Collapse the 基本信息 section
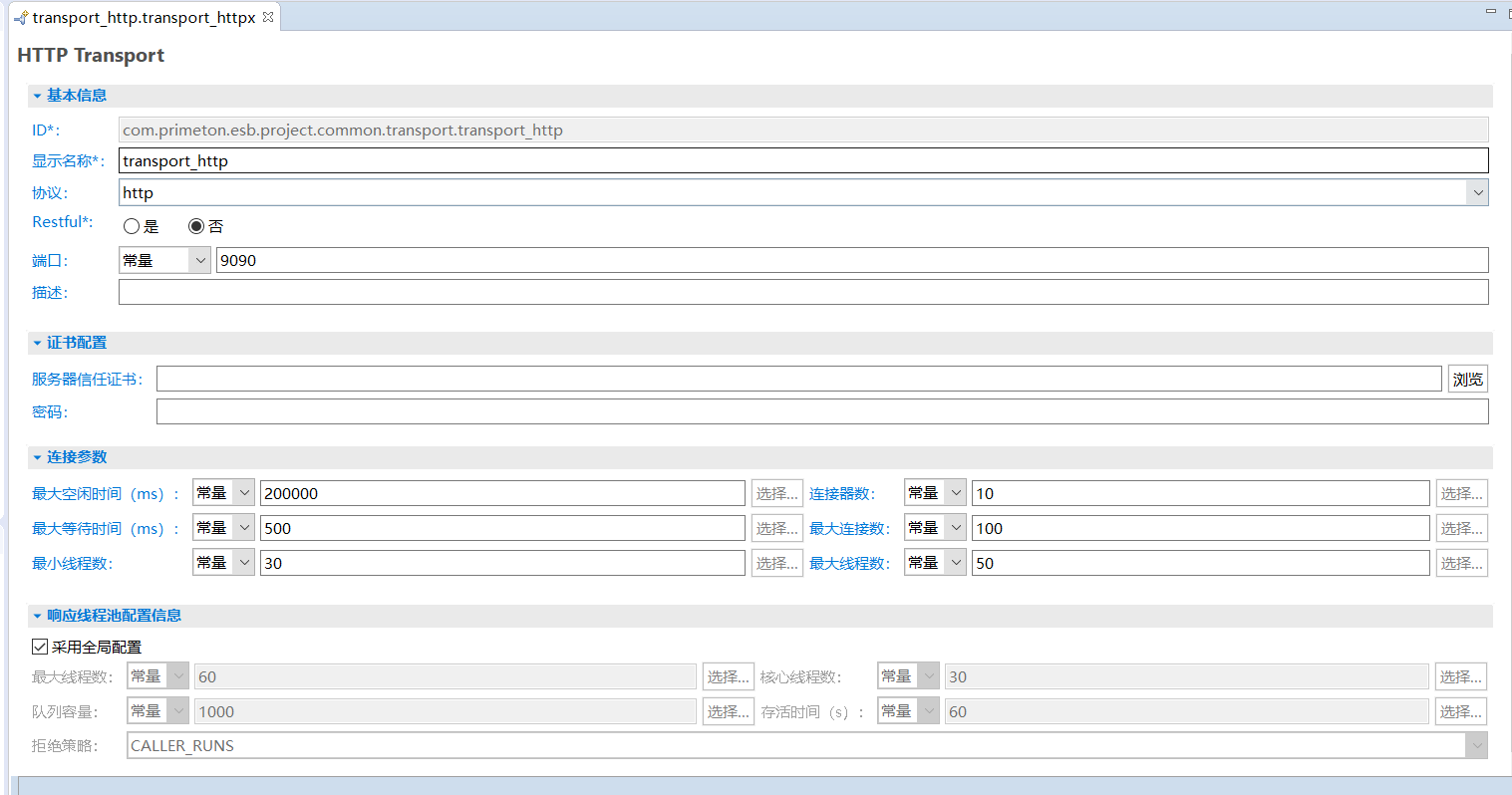Screen dimensions: 1512x795 37,96
